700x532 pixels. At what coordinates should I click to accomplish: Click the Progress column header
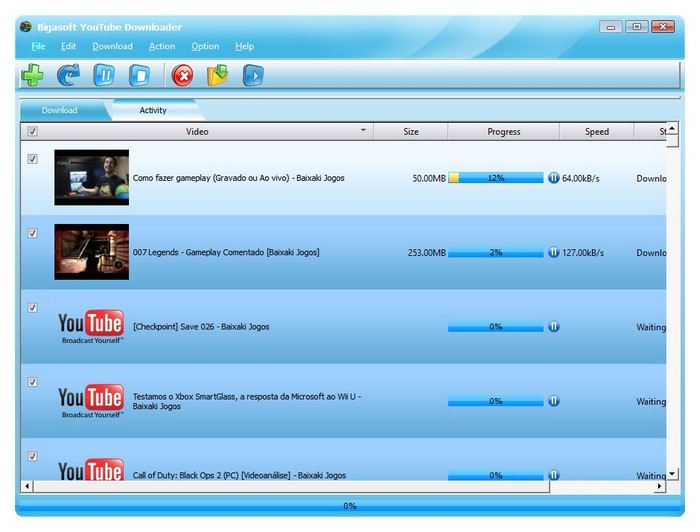[504, 132]
